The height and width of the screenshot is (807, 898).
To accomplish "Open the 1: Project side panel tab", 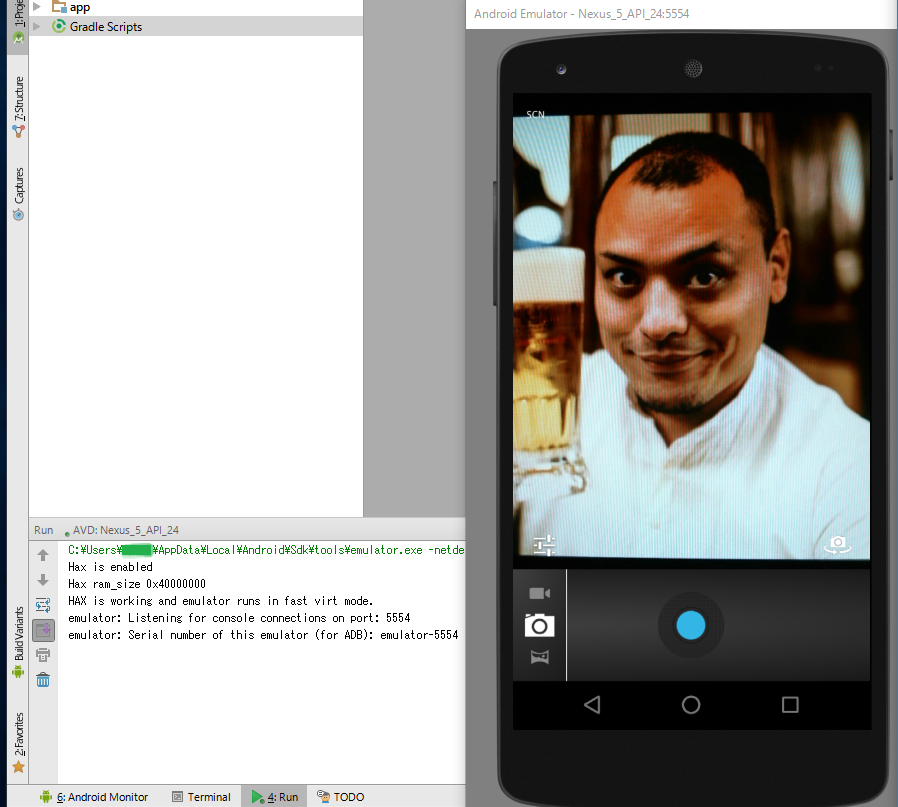I will (19, 22).
